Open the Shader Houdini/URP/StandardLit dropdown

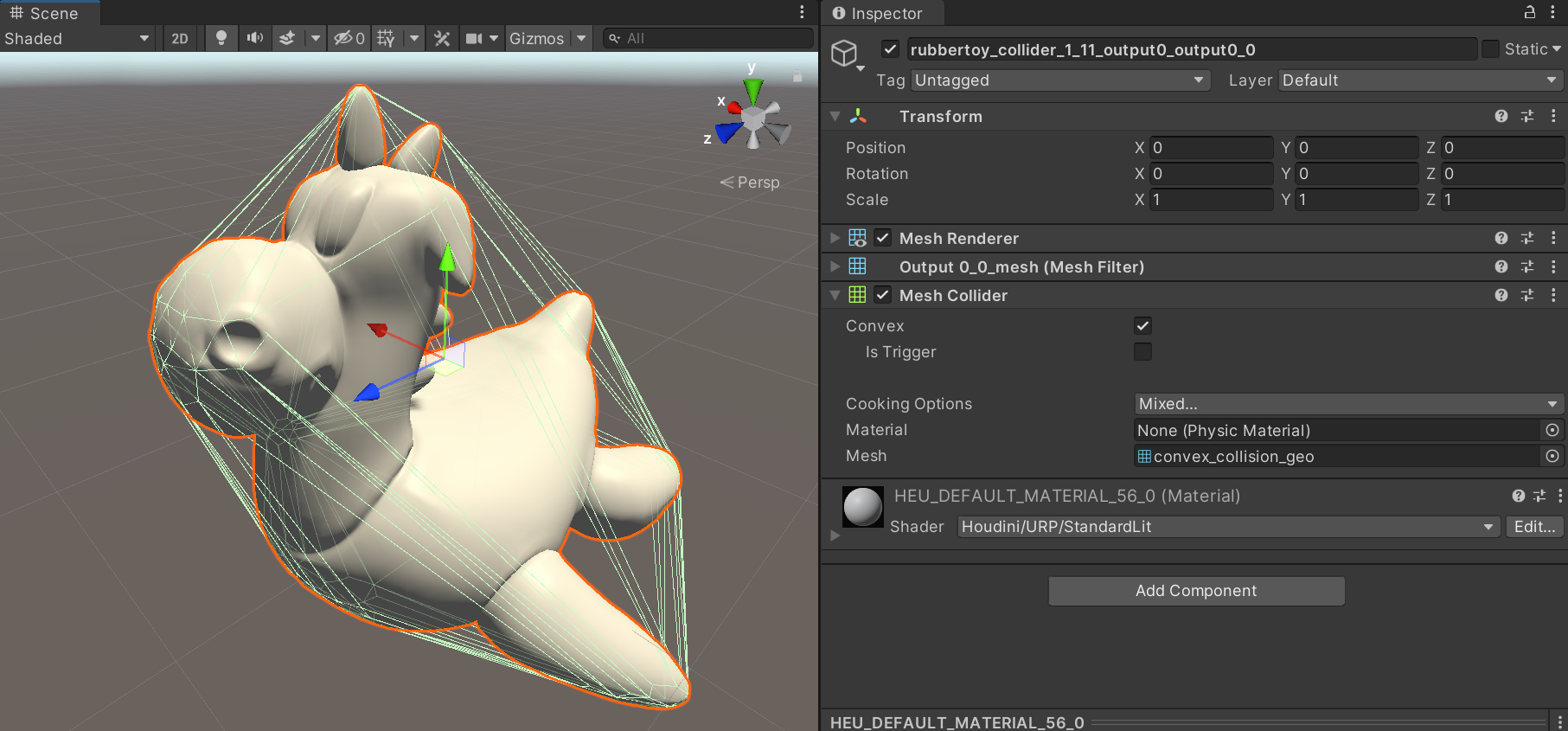coord(1228,527)
